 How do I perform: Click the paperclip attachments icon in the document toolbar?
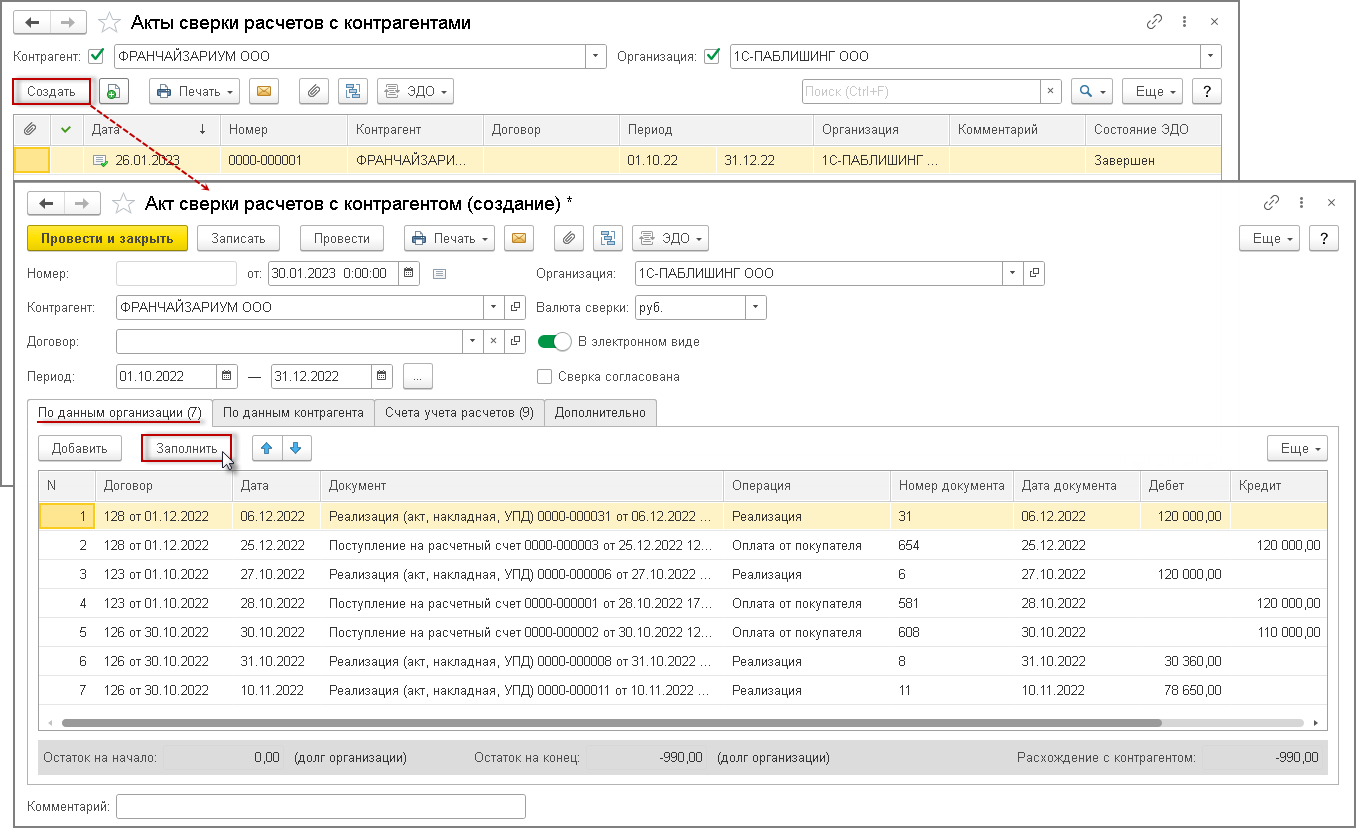568,239
